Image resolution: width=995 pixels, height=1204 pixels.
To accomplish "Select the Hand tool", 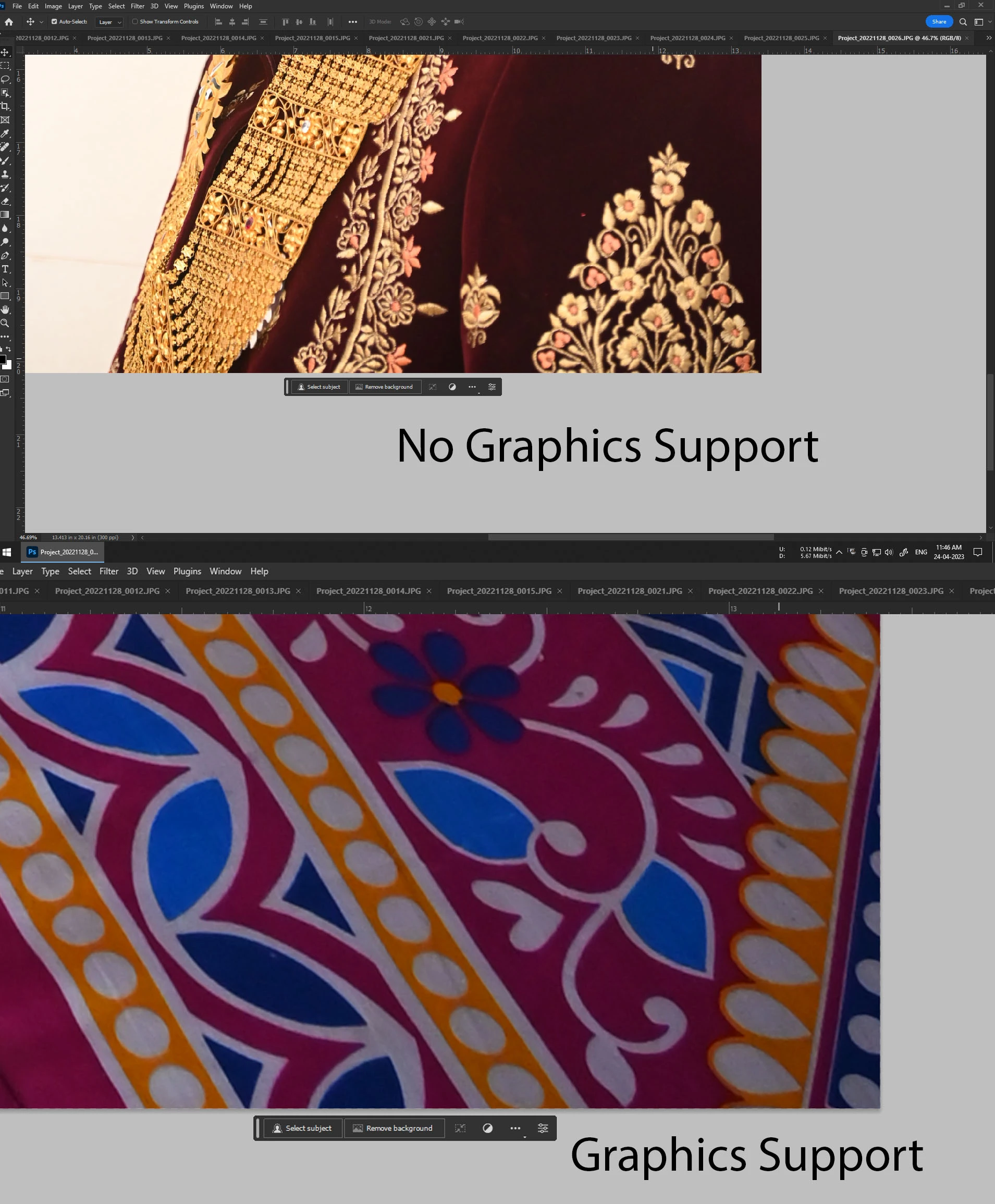I will coord(5,309).
